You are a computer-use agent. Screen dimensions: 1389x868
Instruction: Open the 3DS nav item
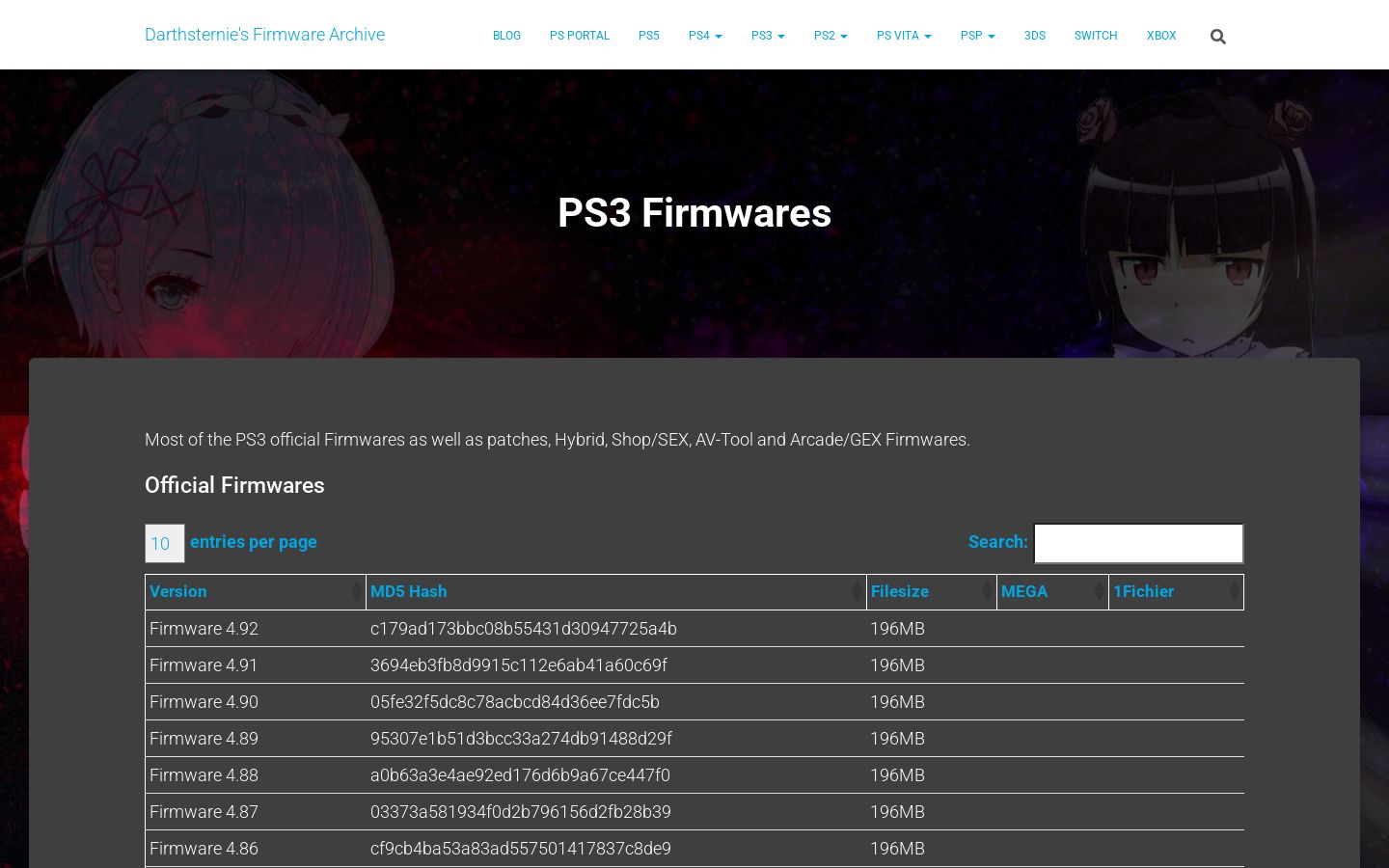[1035, 36]
